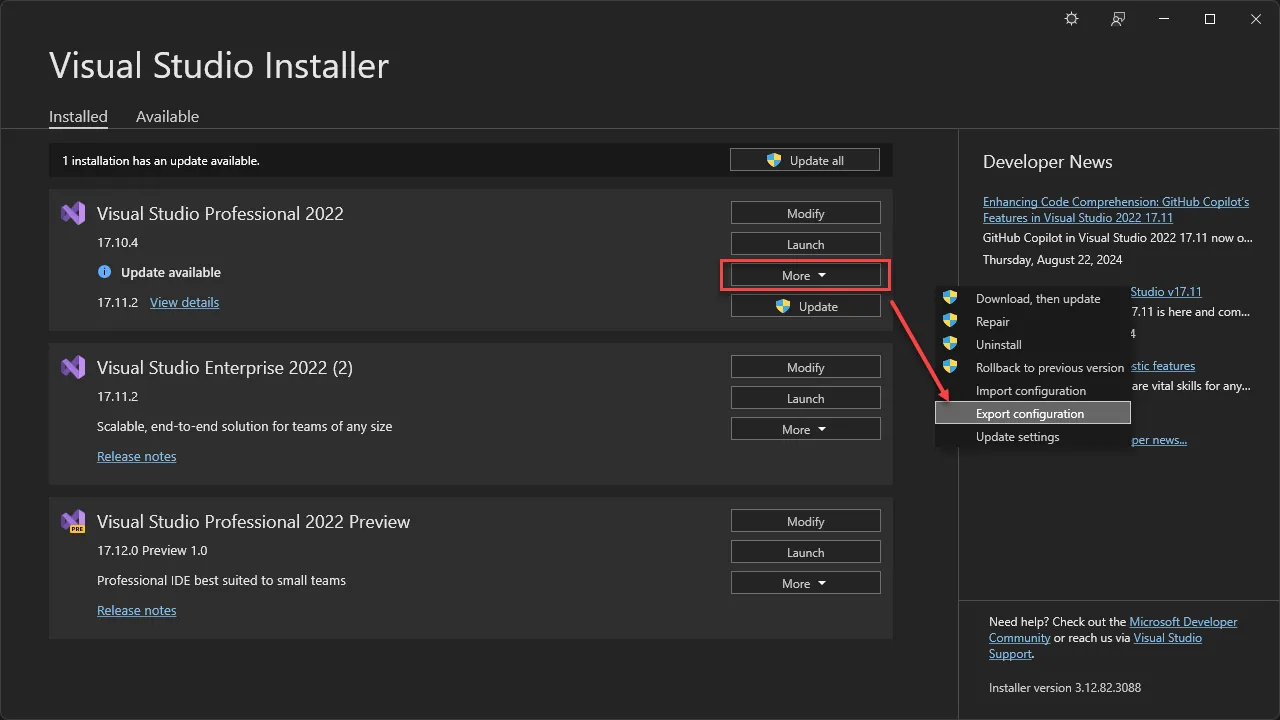This screenshot has height=720, width=1280.
Task: Open View details for the 17.11.2 update
Action: click(x=183, y=302)
